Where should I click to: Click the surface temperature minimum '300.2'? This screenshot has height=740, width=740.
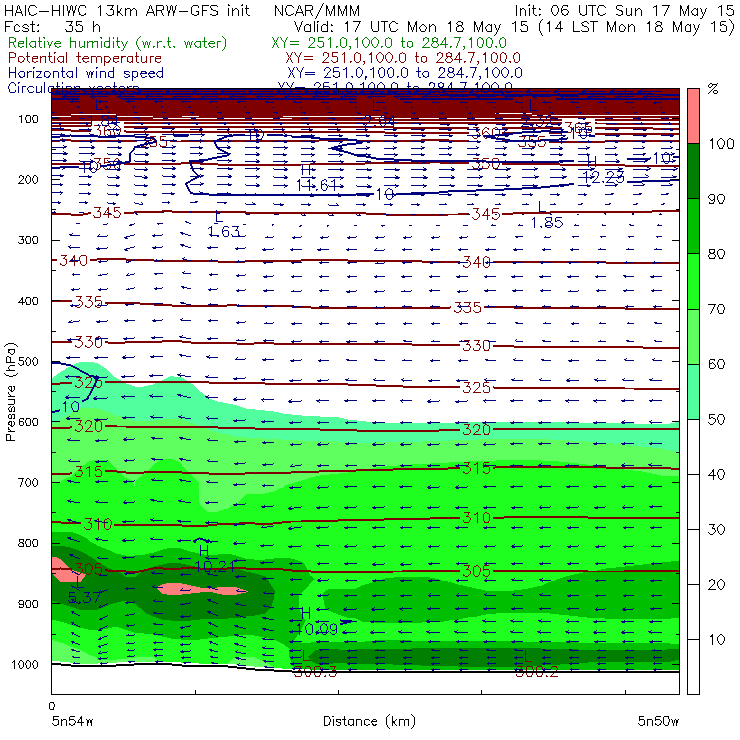537,672
